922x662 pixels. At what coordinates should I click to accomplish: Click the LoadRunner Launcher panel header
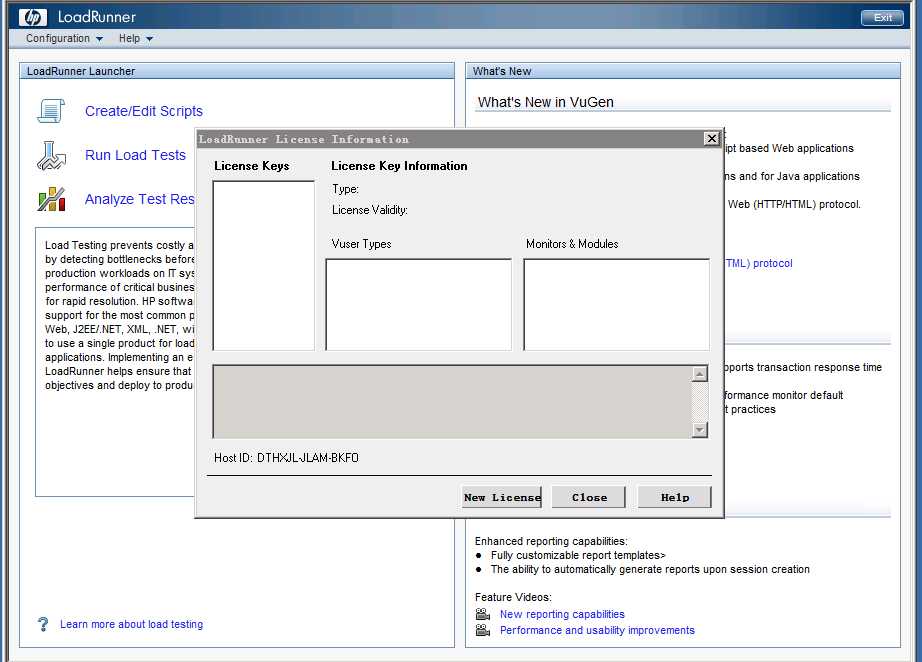click(x=237, y=71)
